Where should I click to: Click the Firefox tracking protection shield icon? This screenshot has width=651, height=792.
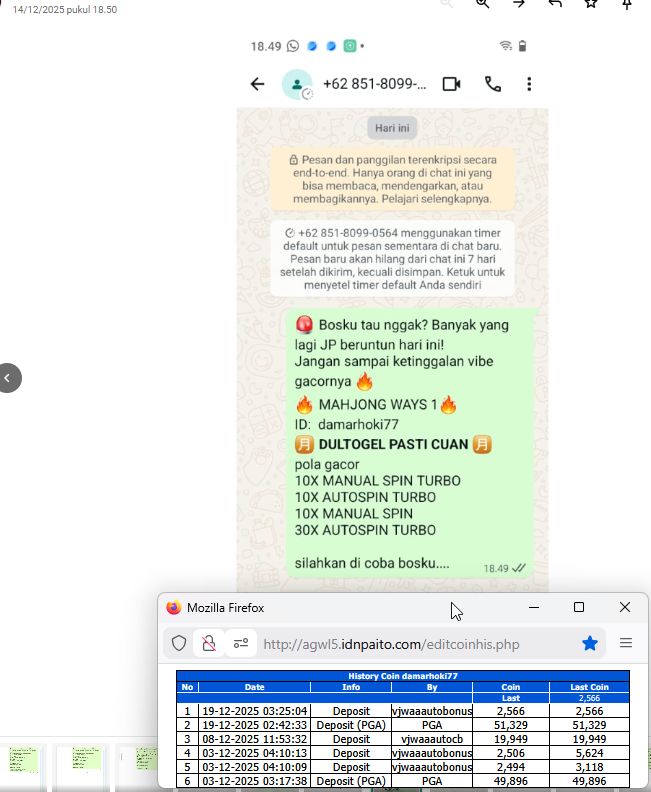pyautogui.click(x=179, y=643)
